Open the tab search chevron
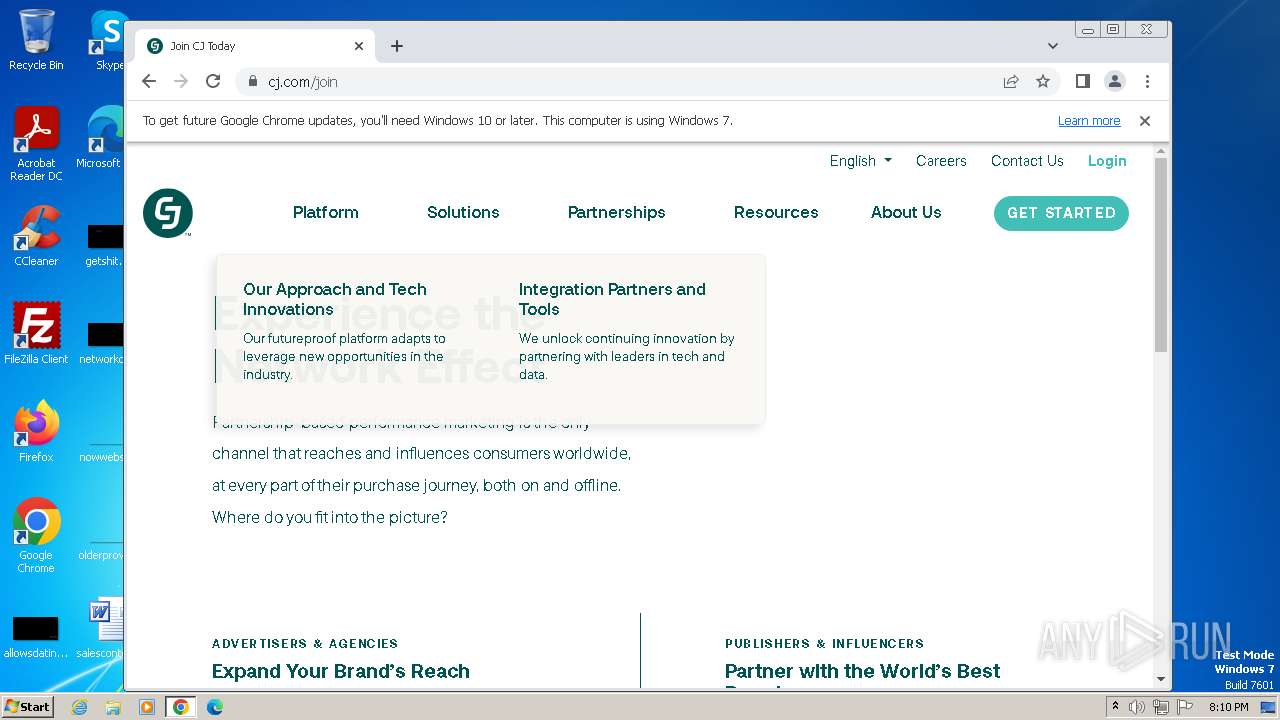1280x720 pixels. point(1053,46)
